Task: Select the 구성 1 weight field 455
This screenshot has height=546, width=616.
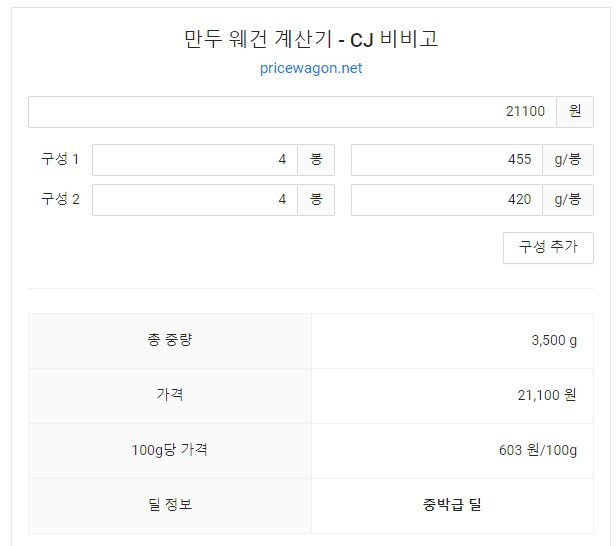Action: pos(447,160)
